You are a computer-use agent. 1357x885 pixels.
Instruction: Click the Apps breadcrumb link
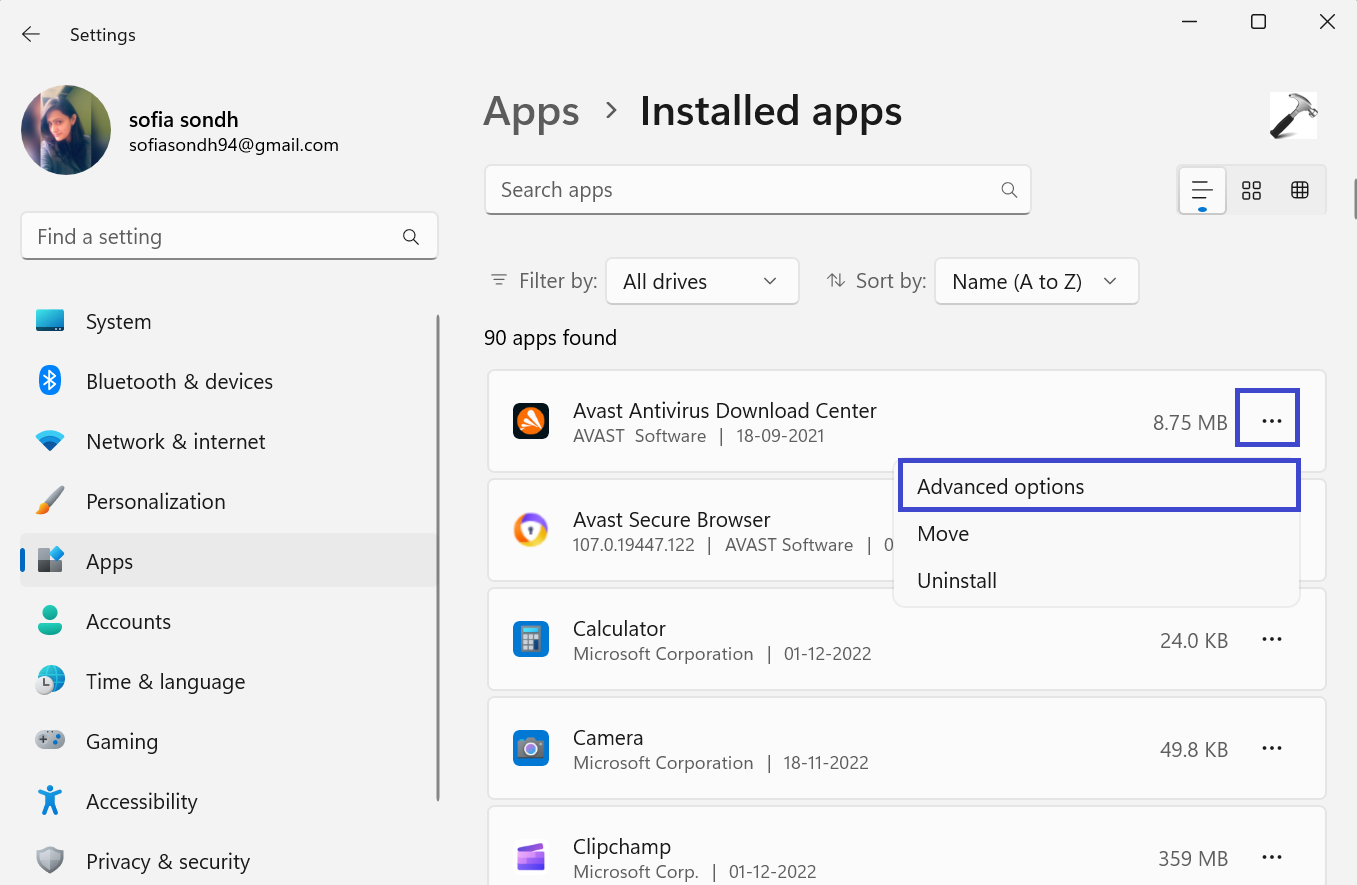(531, 111)
